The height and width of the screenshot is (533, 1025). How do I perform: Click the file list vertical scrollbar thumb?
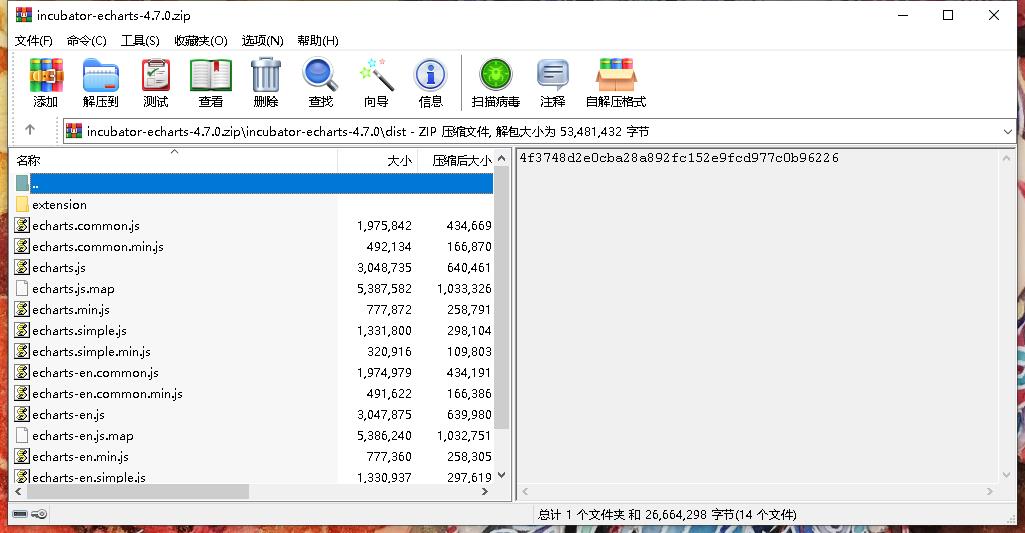(501, 298)
